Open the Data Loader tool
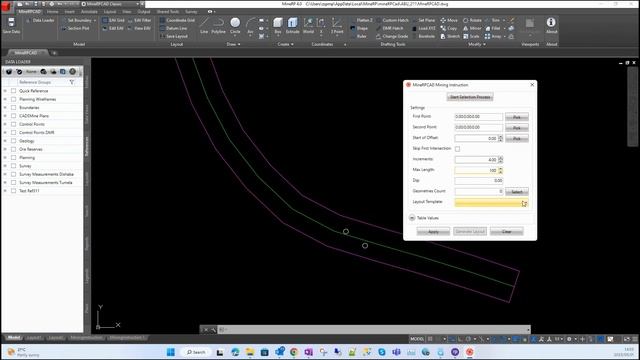 pyautogui.click(x=40, y=20)
